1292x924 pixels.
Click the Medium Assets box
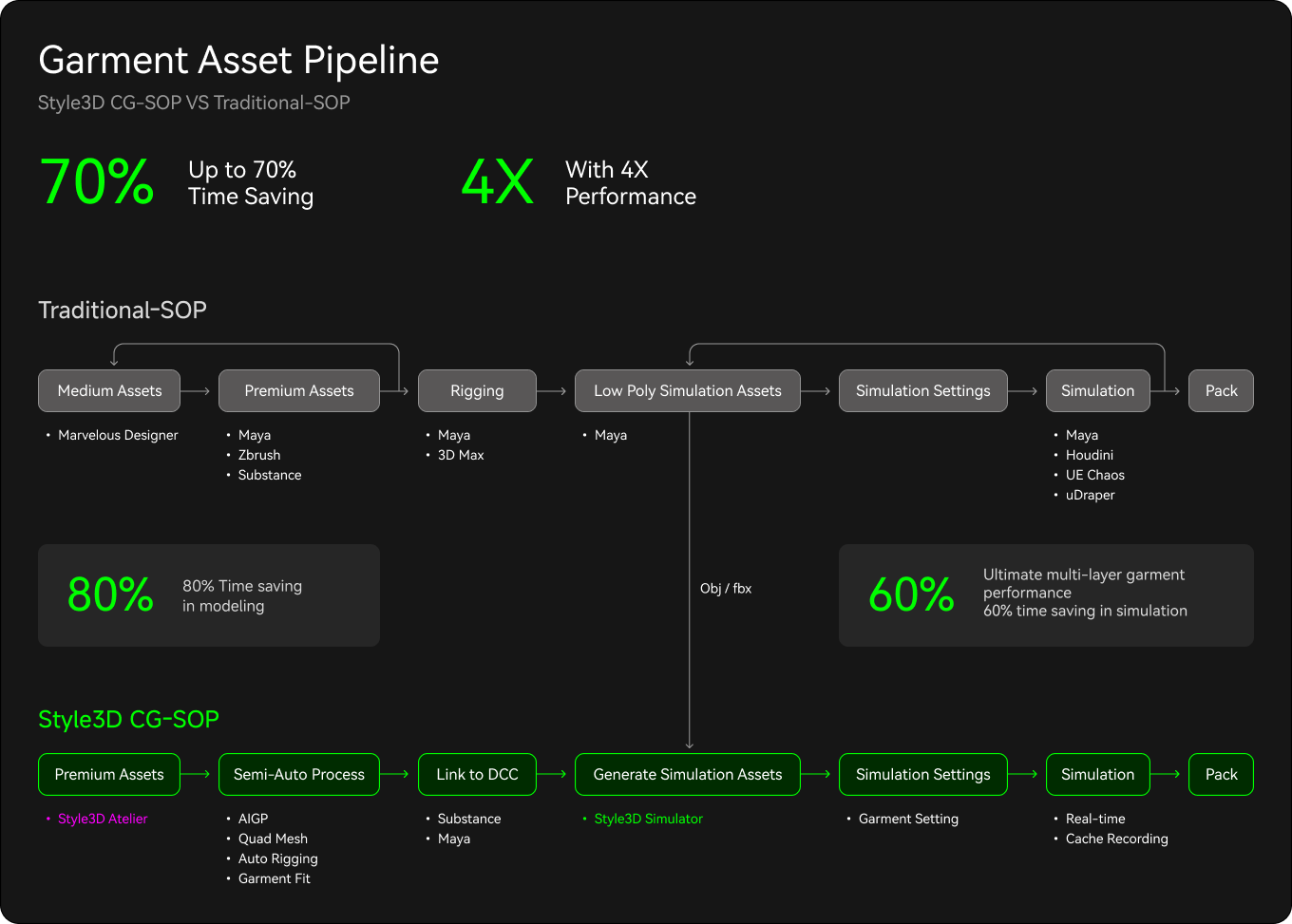109,390
